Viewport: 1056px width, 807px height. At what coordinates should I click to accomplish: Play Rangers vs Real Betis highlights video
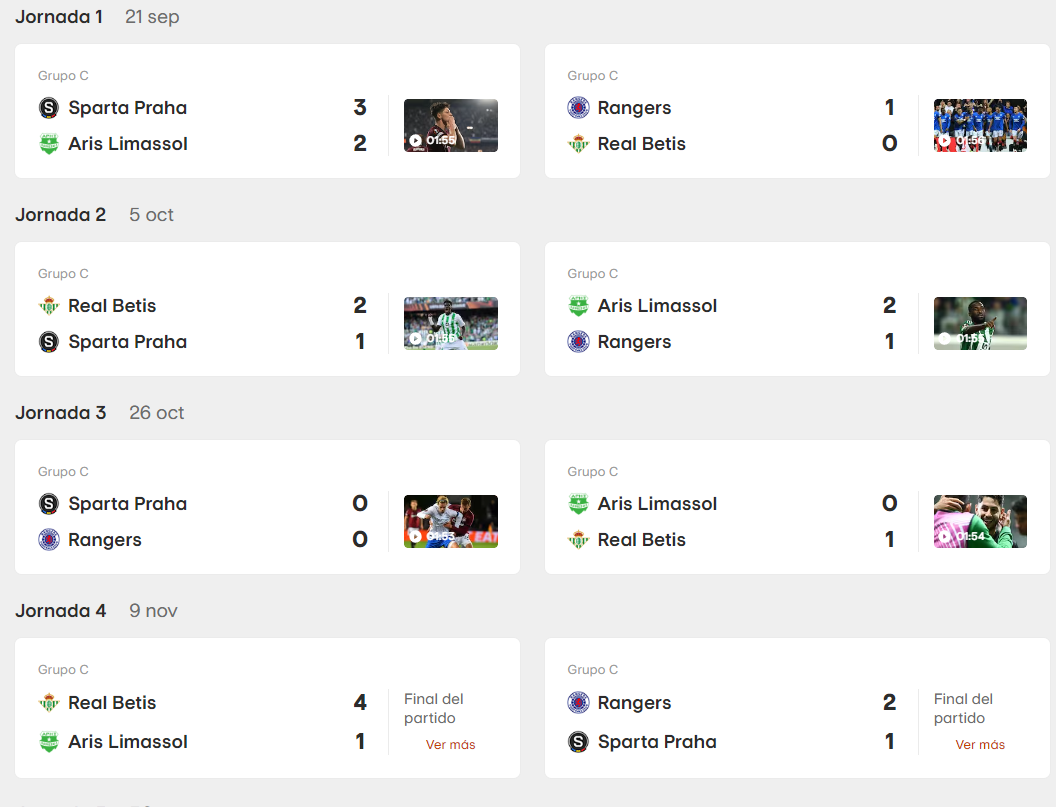coord(979,125)
